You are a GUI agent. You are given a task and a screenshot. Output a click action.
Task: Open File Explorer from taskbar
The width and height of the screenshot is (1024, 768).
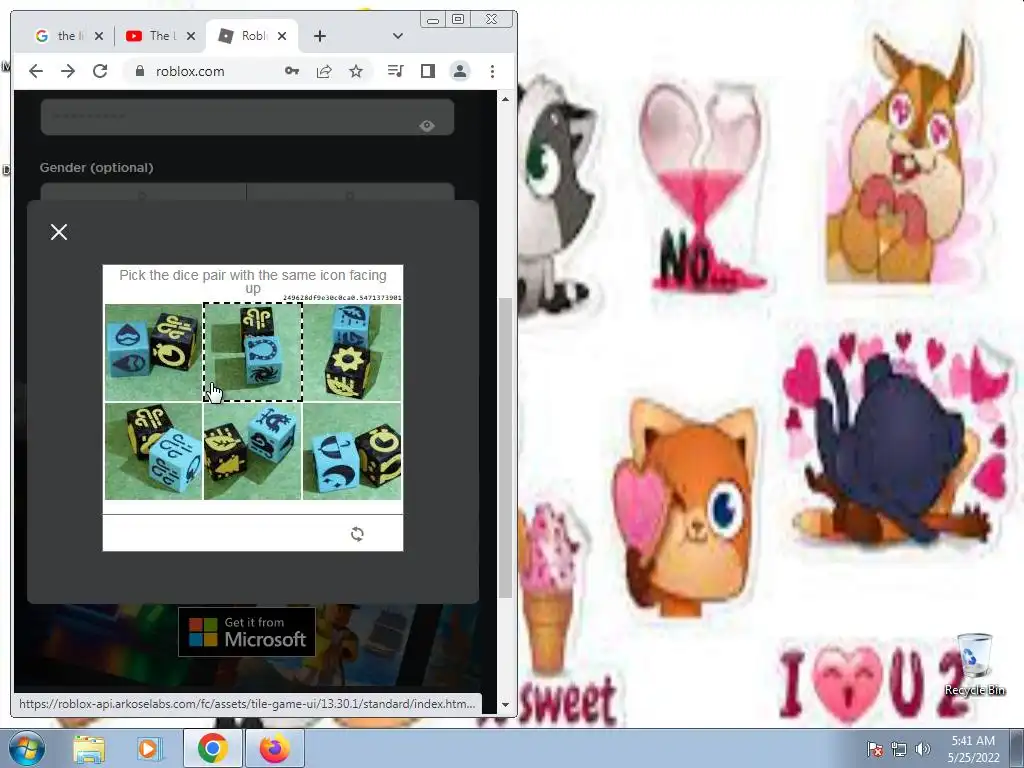(89, 749)
